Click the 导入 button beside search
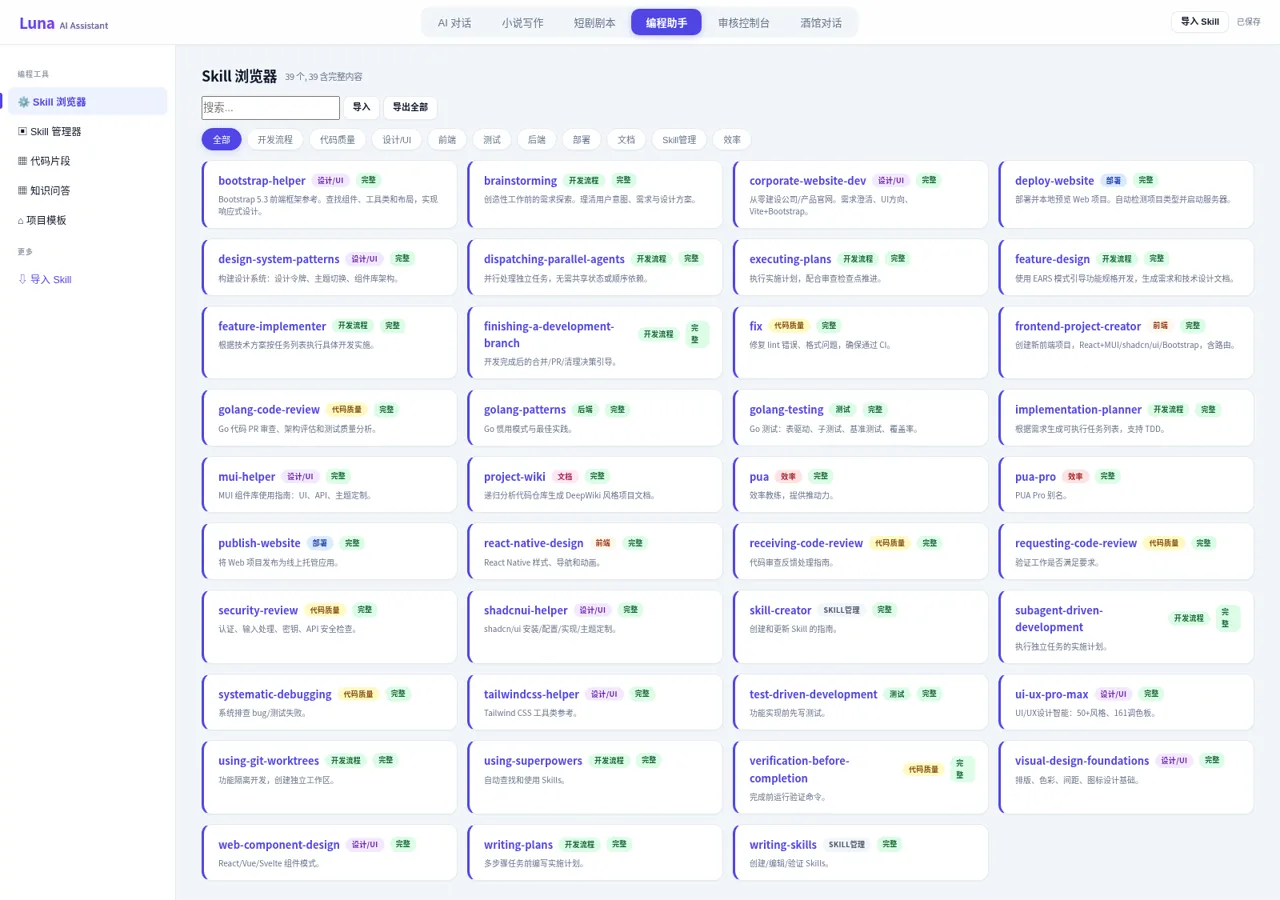1280x900 pixels. [362, 108]
